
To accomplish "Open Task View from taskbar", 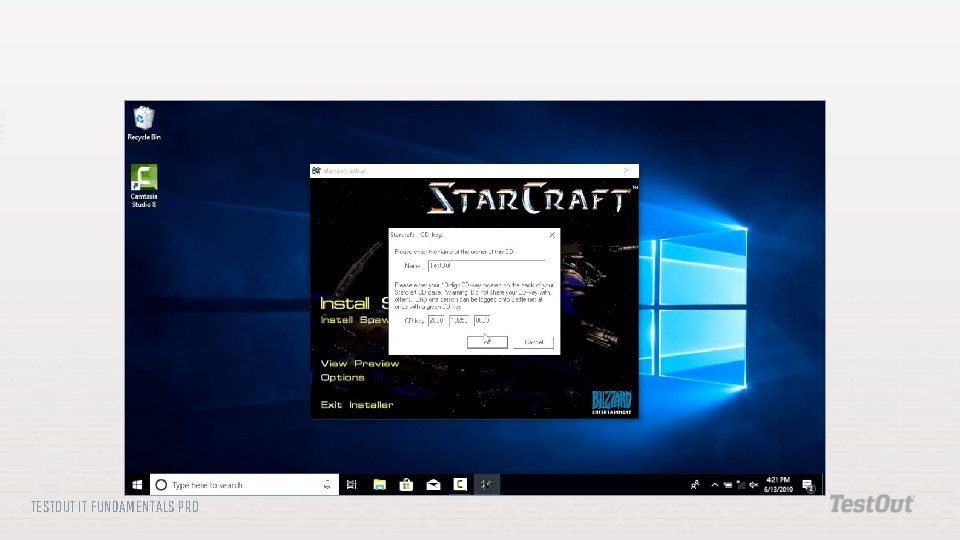I will [x=351, y=485].
